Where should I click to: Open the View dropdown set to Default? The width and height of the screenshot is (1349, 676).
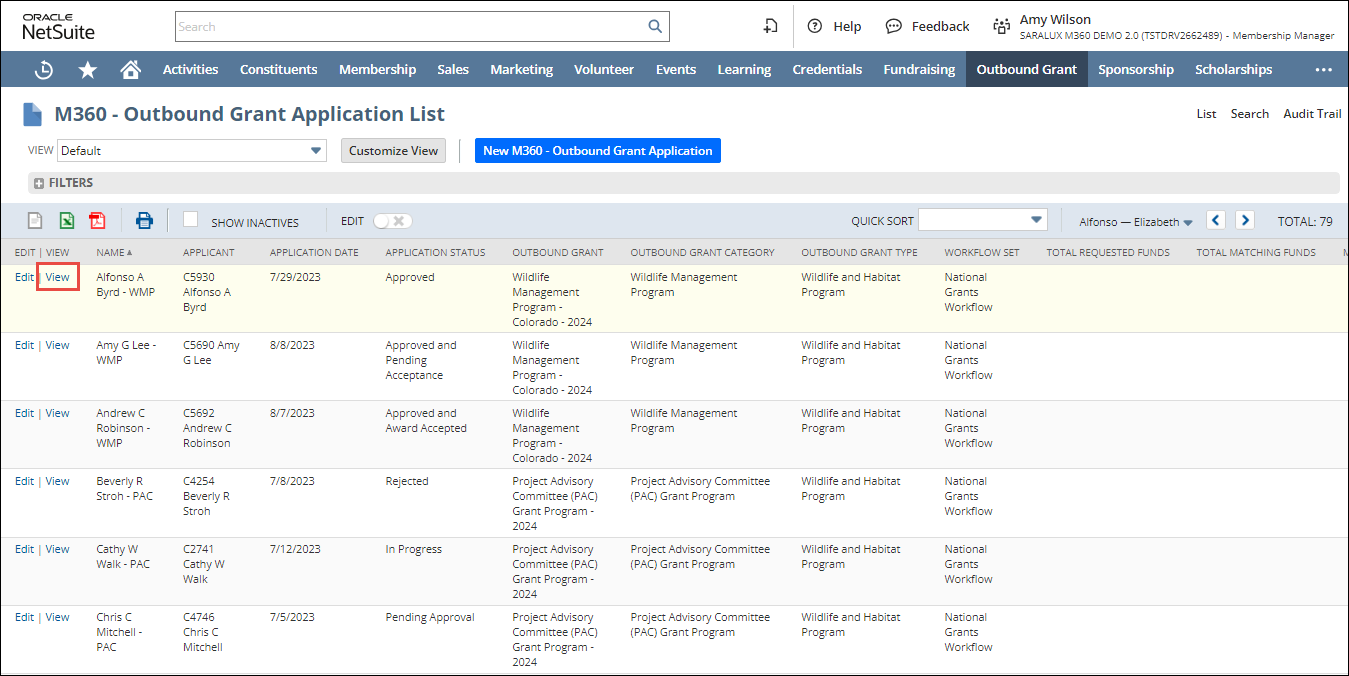click(192, 151)
